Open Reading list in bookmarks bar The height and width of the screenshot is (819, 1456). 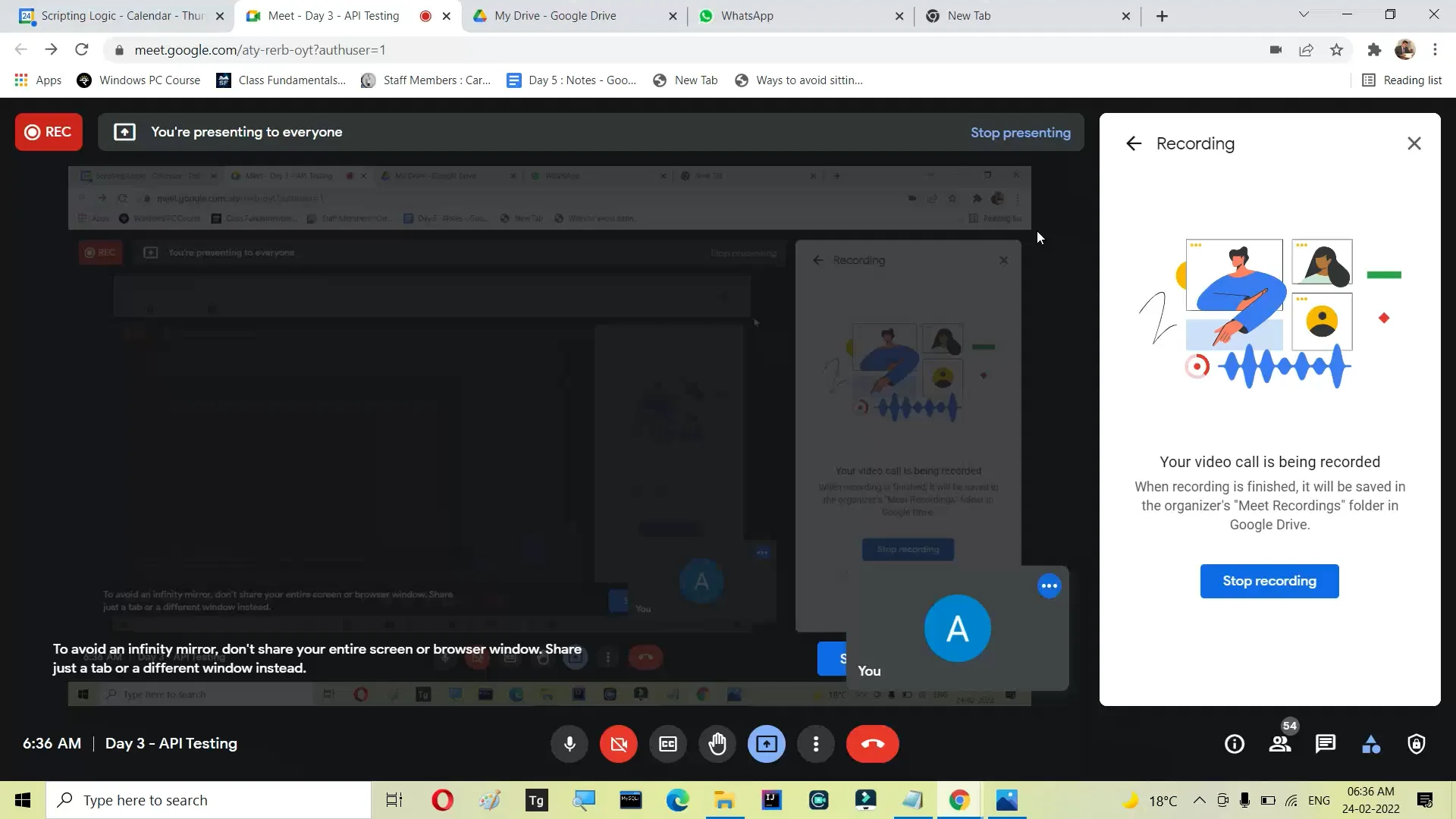[1402, 80]
